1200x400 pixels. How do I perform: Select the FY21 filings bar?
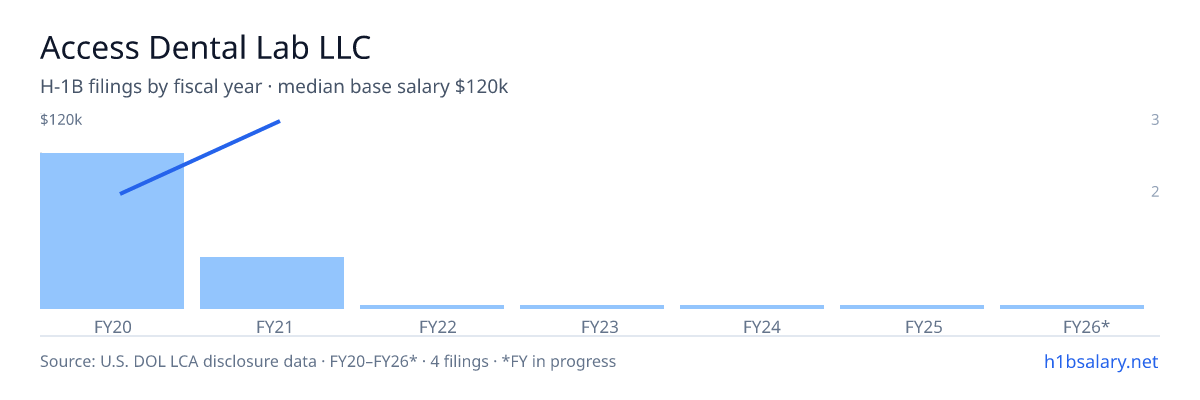(x=272, y=283)
